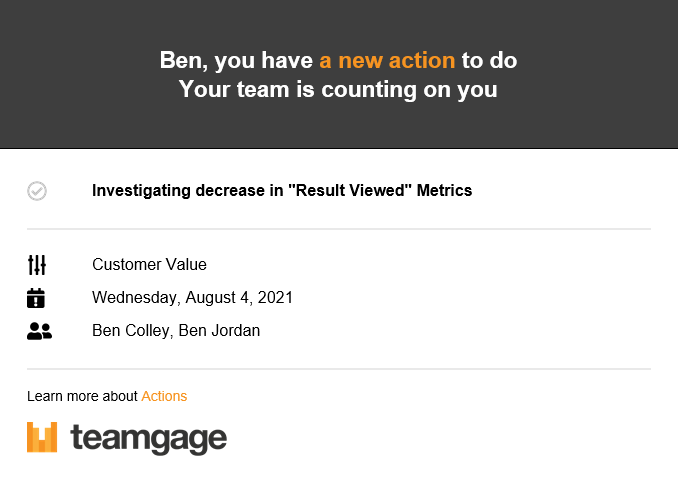Click the orange 'a new action' text

[387, 60]
